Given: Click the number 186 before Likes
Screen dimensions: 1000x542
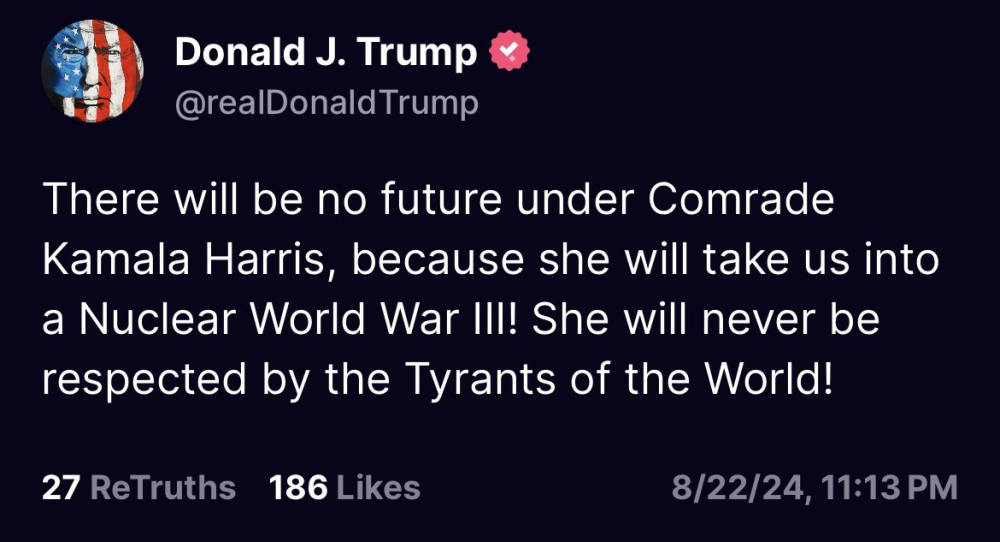Looking at the screenshot, I should (x=298, y=488).
